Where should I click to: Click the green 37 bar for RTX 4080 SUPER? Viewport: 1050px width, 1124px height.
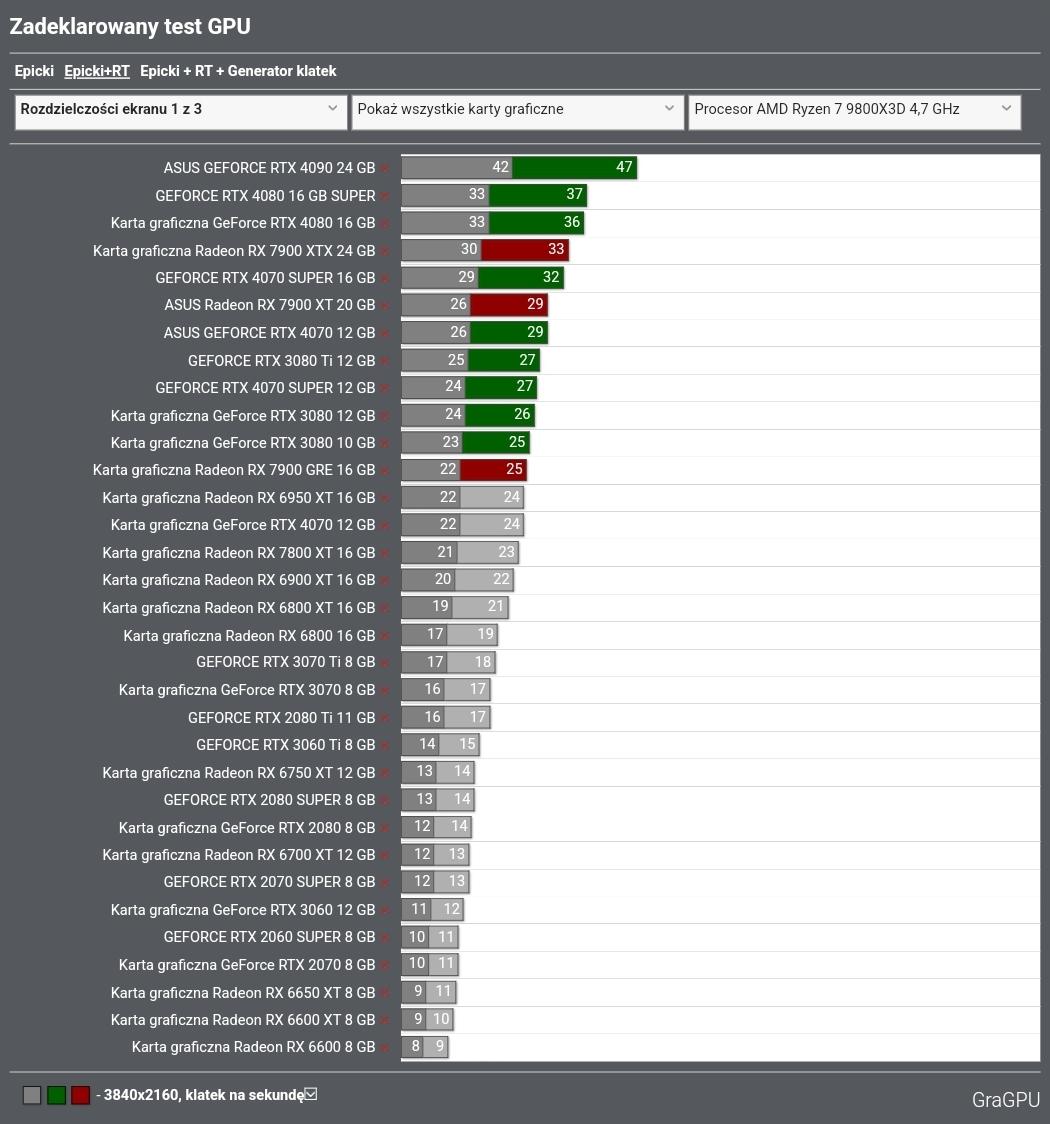point(538,194)
